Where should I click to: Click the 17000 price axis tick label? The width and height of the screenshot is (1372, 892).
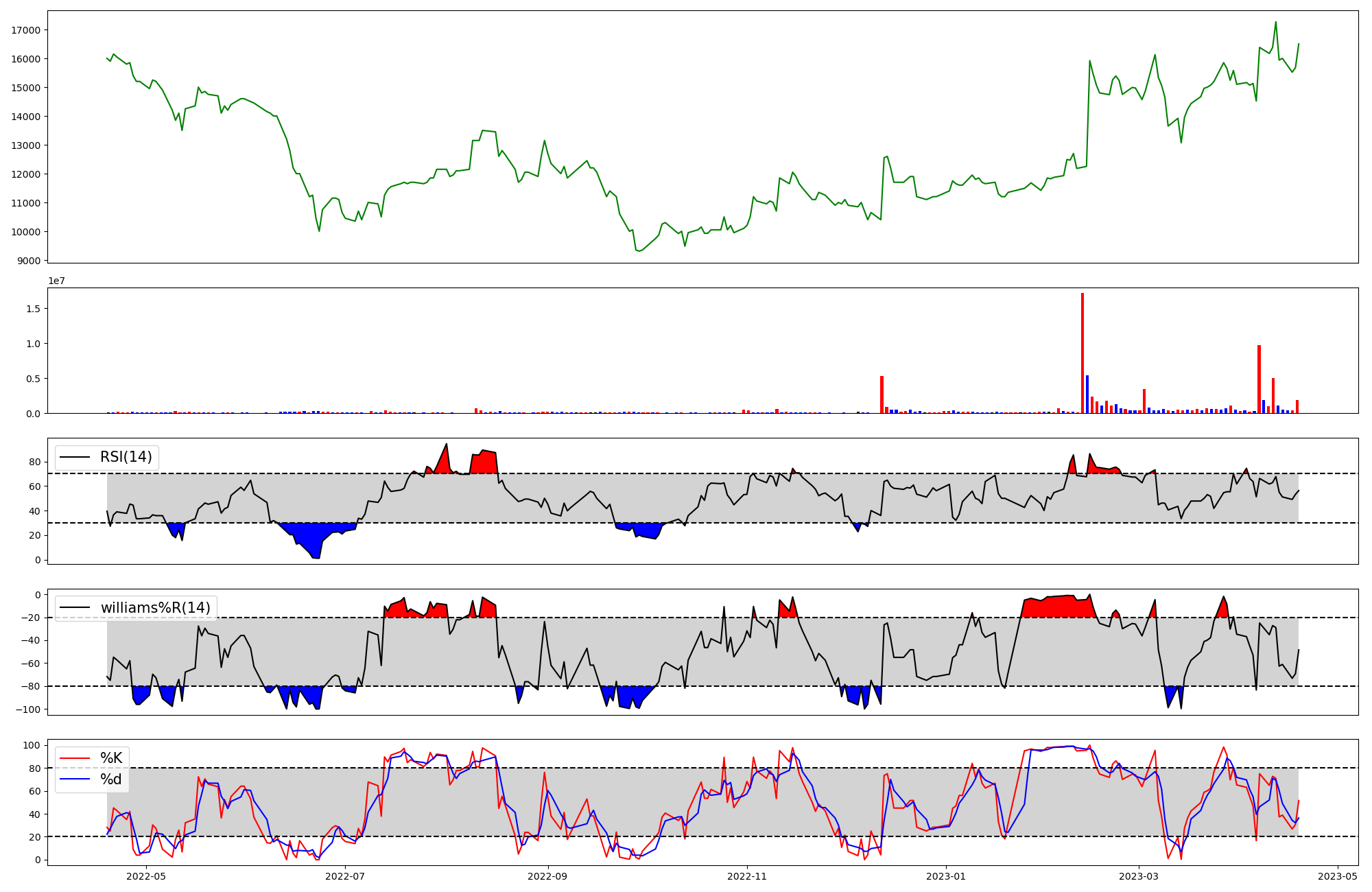pyautogui.click(x=26, y=30)
